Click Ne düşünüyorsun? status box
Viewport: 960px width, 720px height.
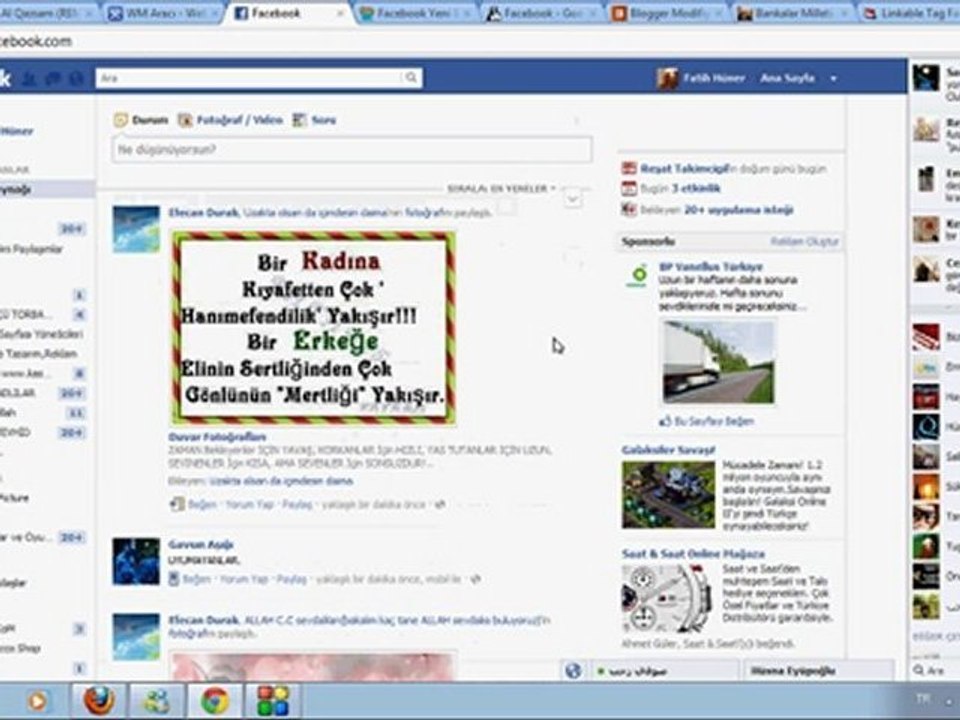point(352,149)
